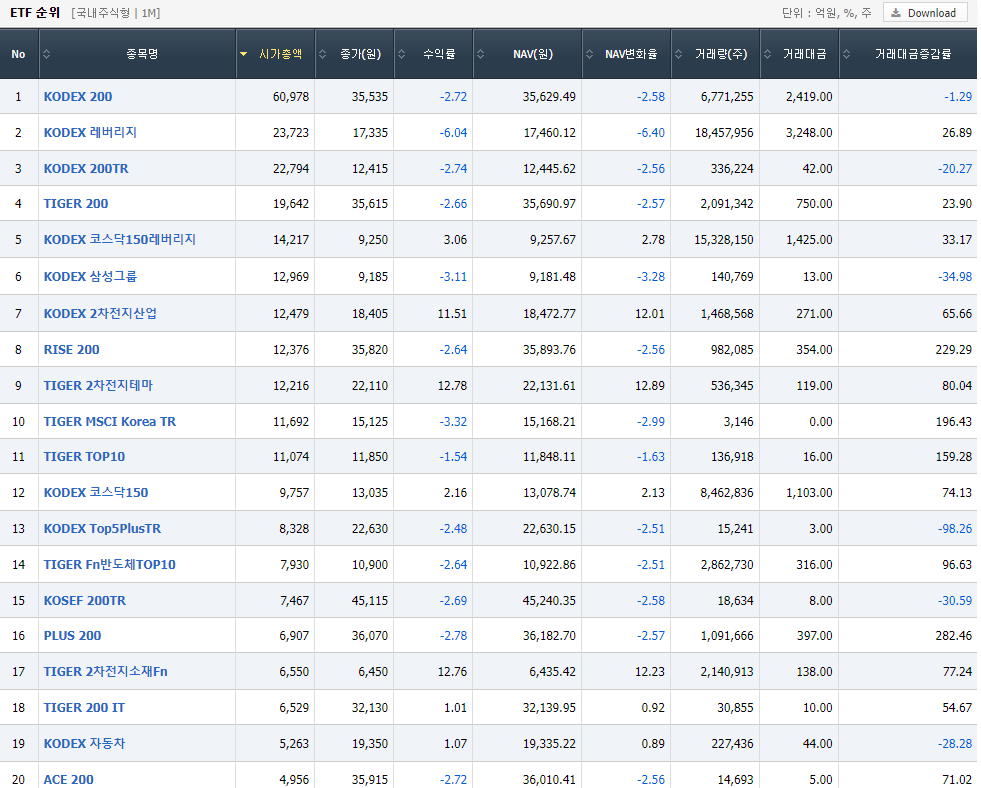Open the KODEX 200TR link
This screenshot has height=788, width=981.
point(86,169)
